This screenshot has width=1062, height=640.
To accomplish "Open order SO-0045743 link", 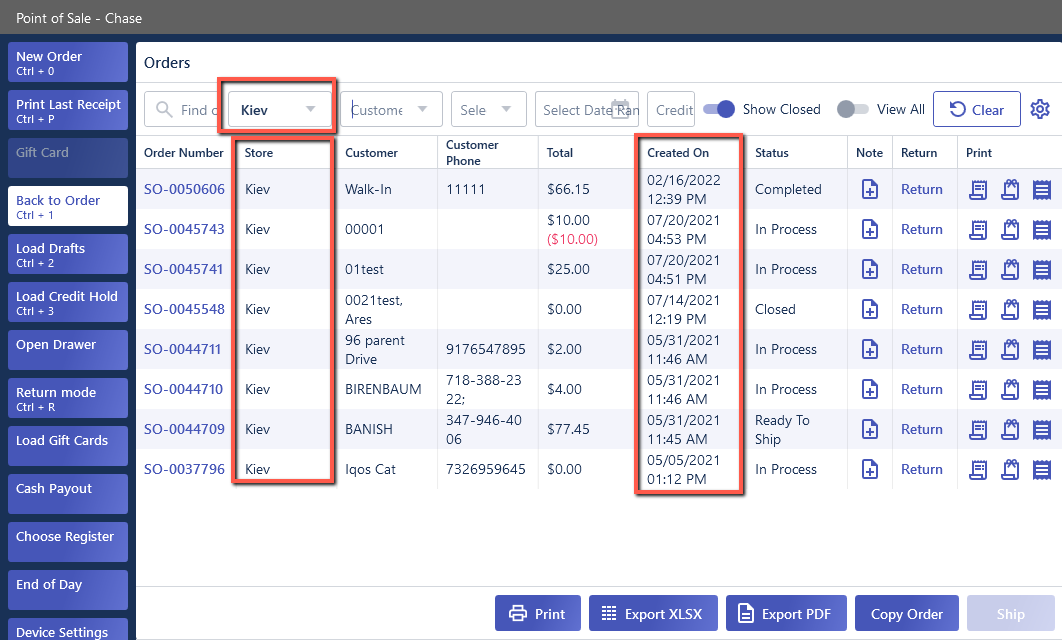I will click(x=184, y=230).
